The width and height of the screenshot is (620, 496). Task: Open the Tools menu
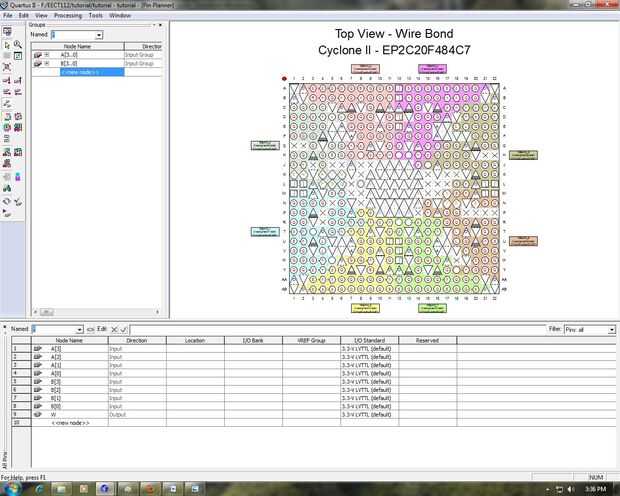click(96, 15)
